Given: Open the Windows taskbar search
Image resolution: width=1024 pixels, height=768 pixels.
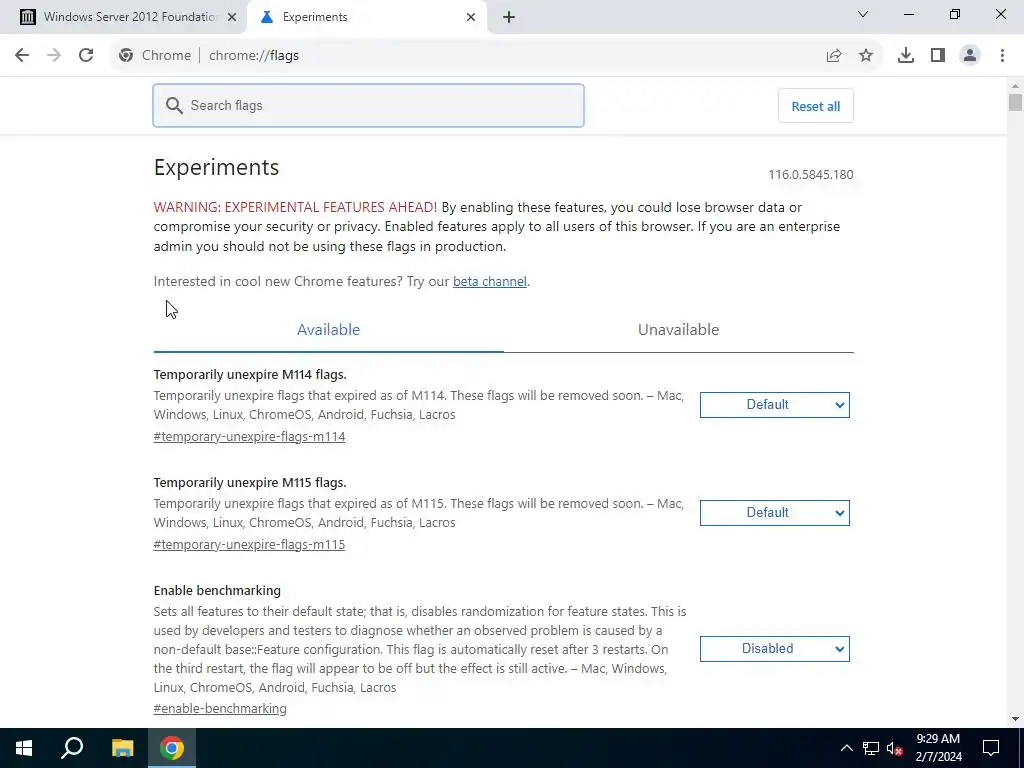Looking at the screenshot, I should [72, 748].
